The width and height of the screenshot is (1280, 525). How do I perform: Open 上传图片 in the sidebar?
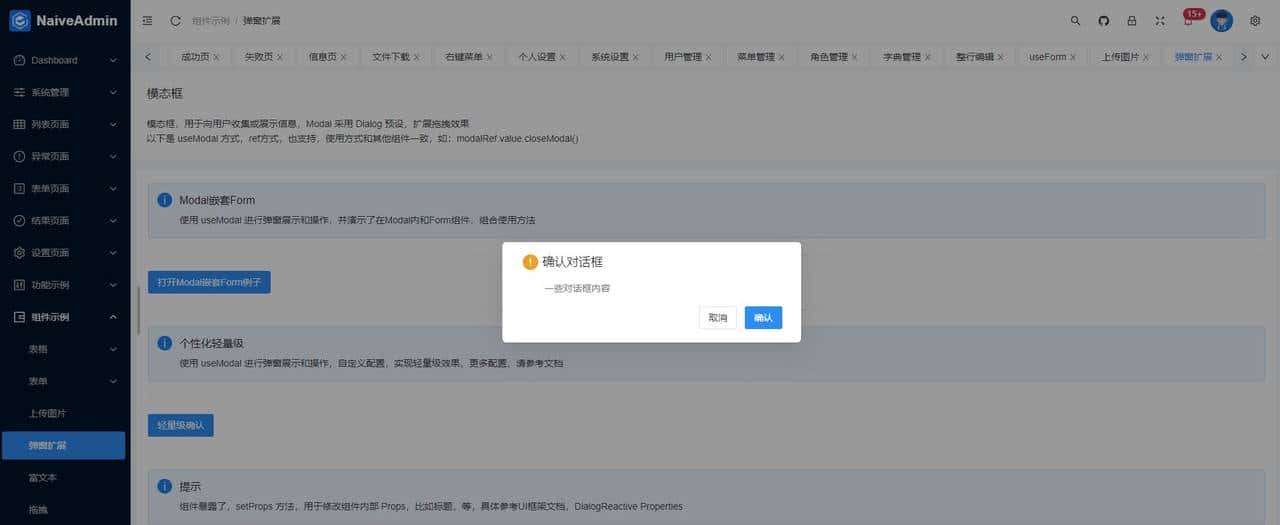65,413
